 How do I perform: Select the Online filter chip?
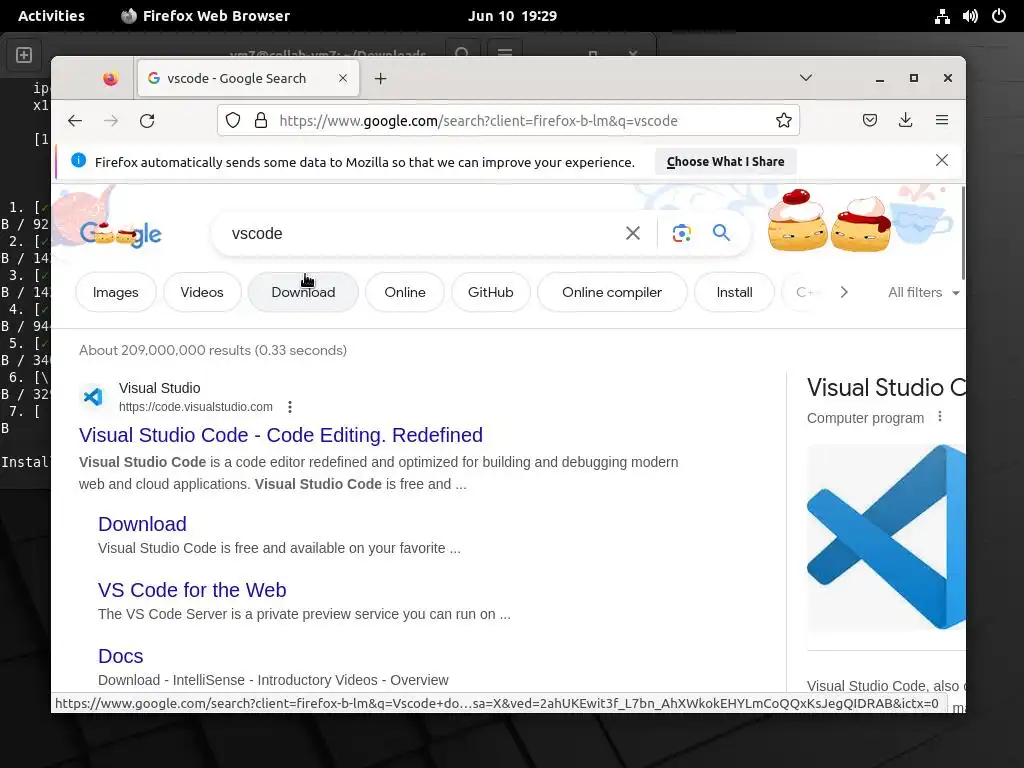405,293
